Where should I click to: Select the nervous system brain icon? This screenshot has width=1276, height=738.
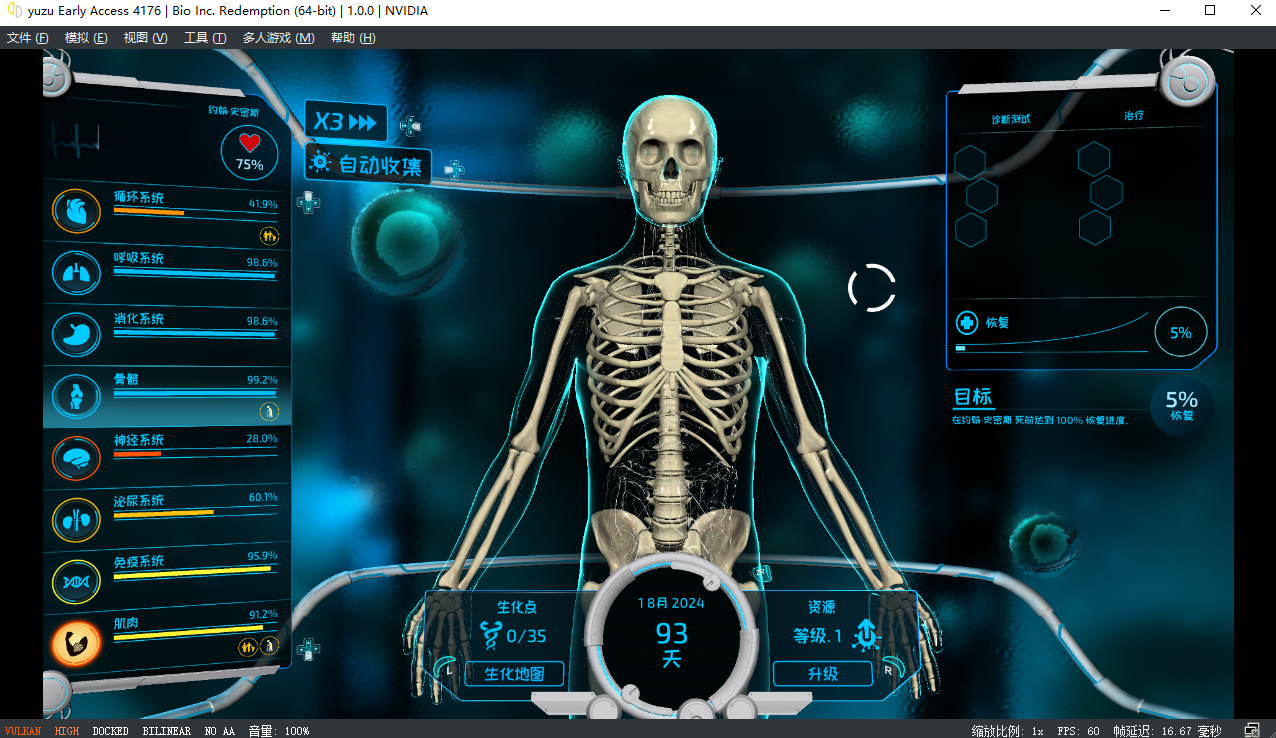[x=76, y=458]
